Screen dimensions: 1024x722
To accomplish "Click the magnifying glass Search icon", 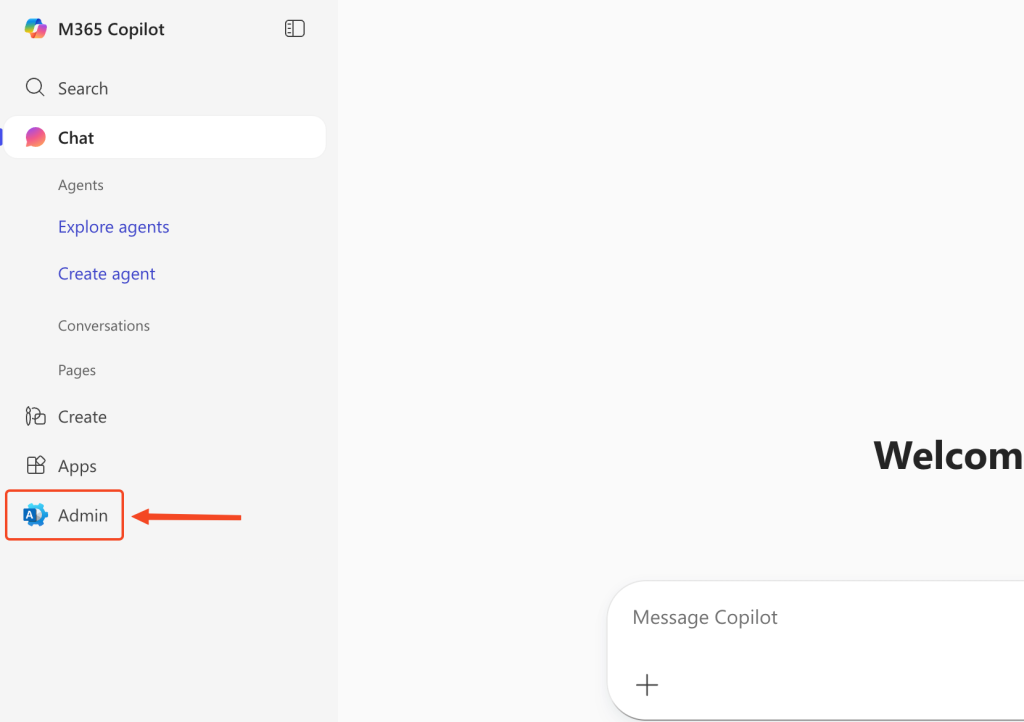I will click(x=35, y=88).
